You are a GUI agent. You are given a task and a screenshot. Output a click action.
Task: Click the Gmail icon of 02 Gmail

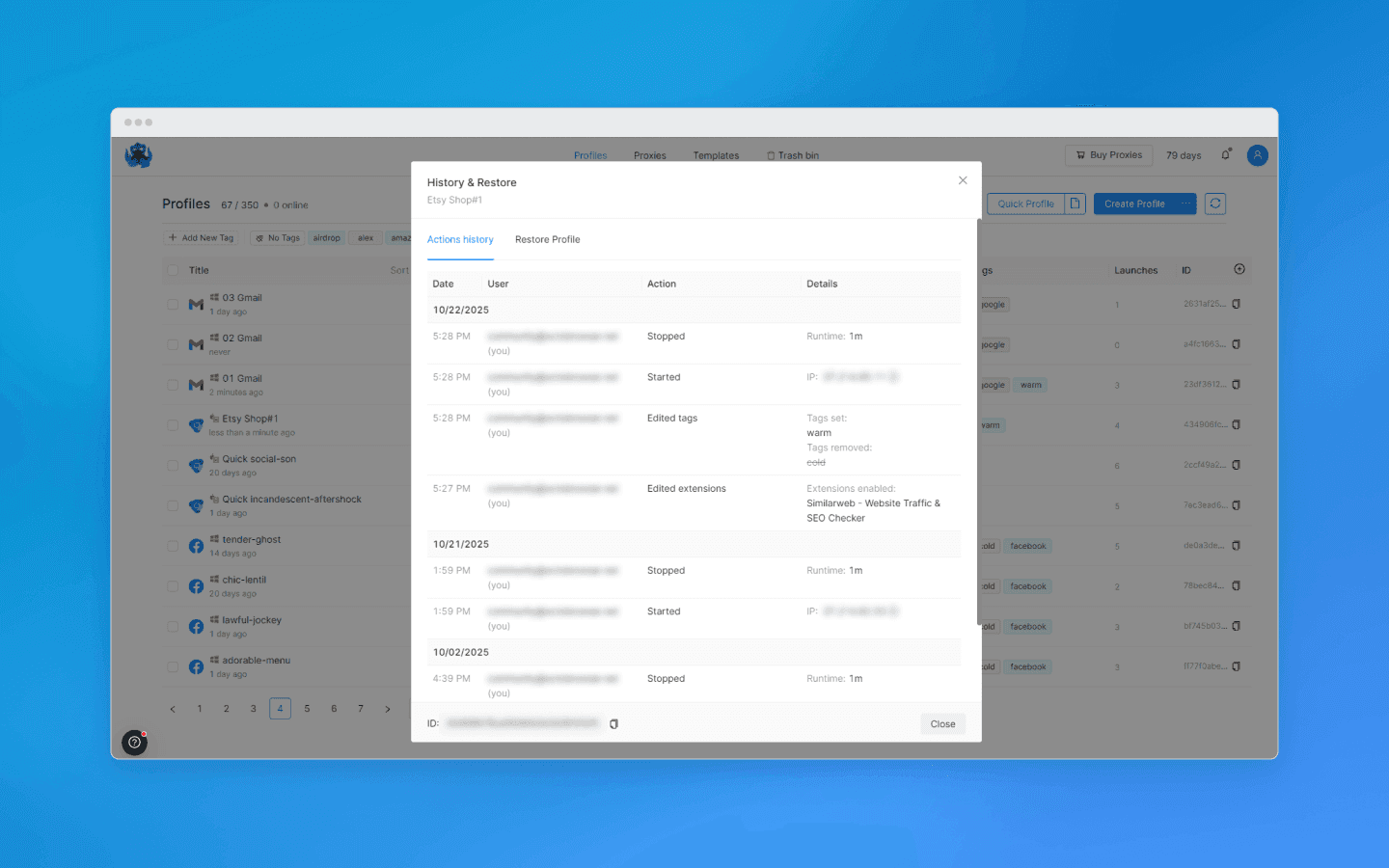click(x=196, y=344)
